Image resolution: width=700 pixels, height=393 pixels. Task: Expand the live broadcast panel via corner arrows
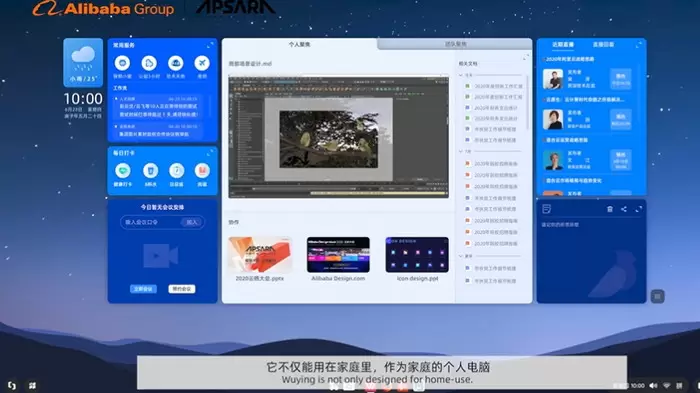tap(639, 45)
